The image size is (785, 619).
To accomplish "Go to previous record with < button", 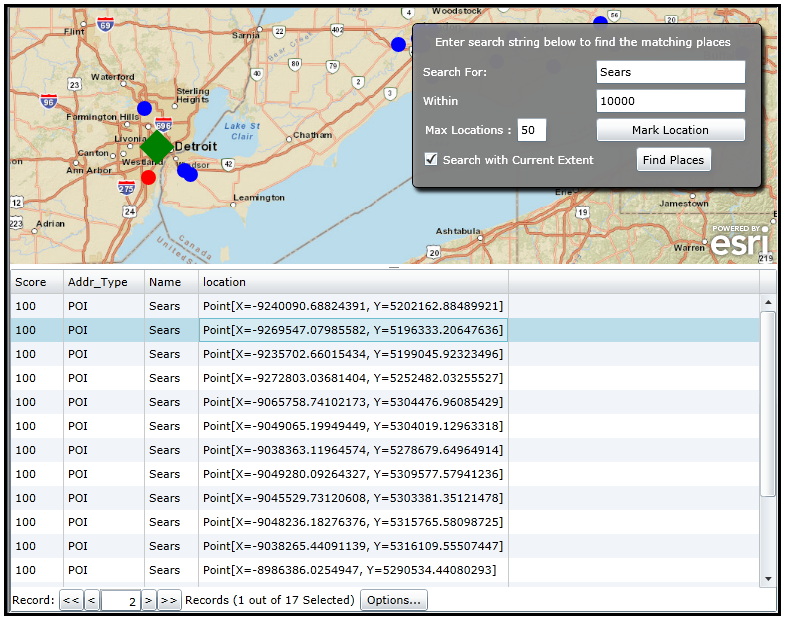I will tap(92, 600).
